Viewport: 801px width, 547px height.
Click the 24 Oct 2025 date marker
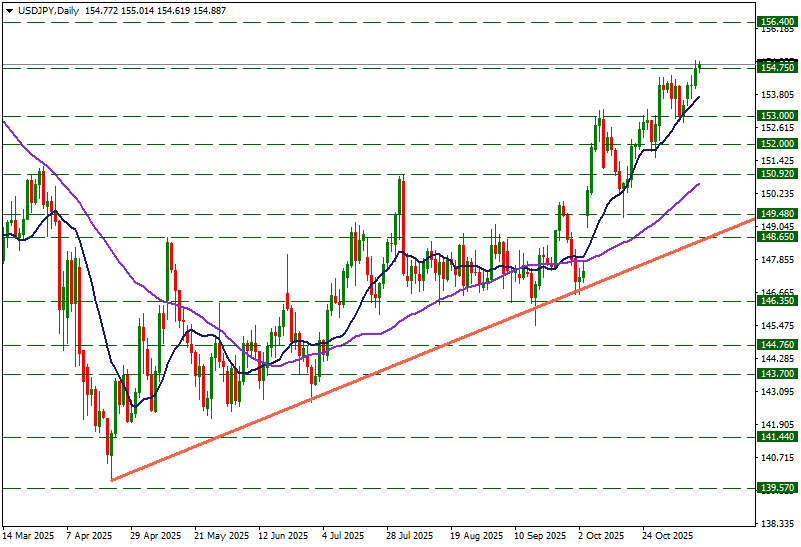coord(667,535)
